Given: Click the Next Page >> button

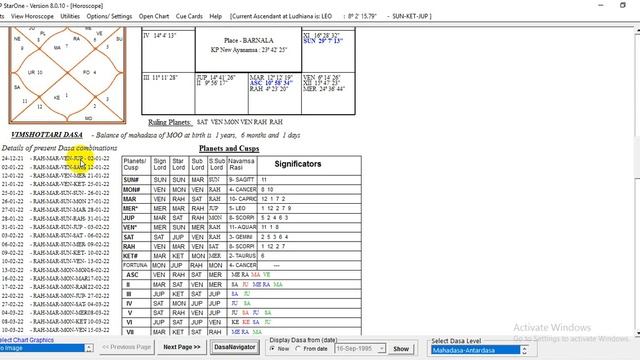Looking at the screenshot, I should coord(182,347).
